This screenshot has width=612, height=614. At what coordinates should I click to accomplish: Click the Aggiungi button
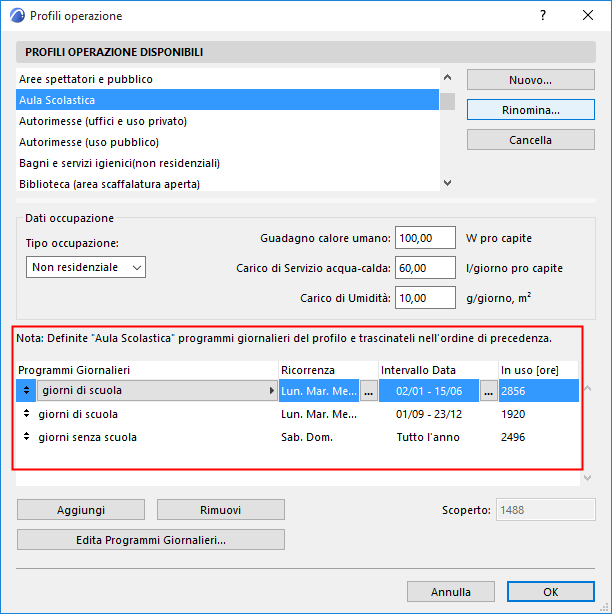(x=81, y=510)
